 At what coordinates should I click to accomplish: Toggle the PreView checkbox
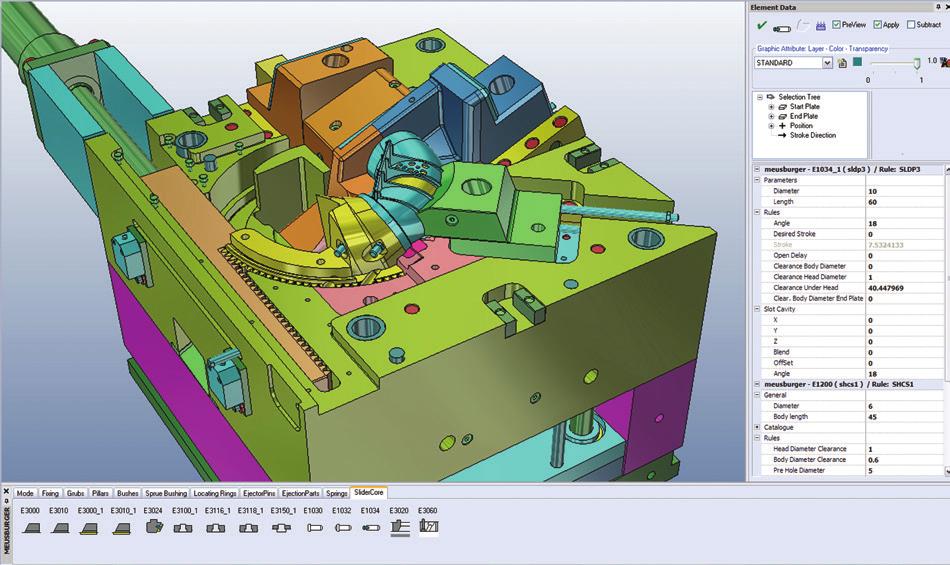pyautogui.click(x=836, y=25)
